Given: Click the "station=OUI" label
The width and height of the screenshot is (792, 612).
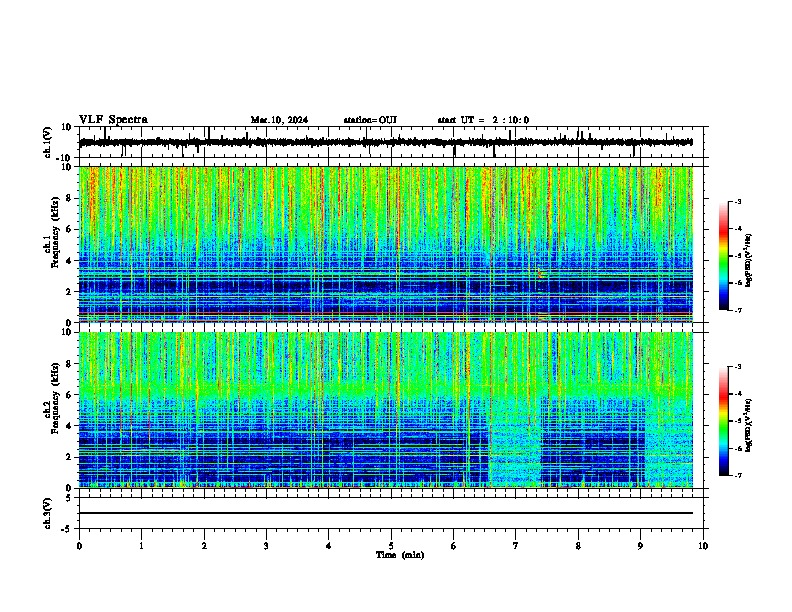Looking at the screenshot, I should [x=370, y=120].
